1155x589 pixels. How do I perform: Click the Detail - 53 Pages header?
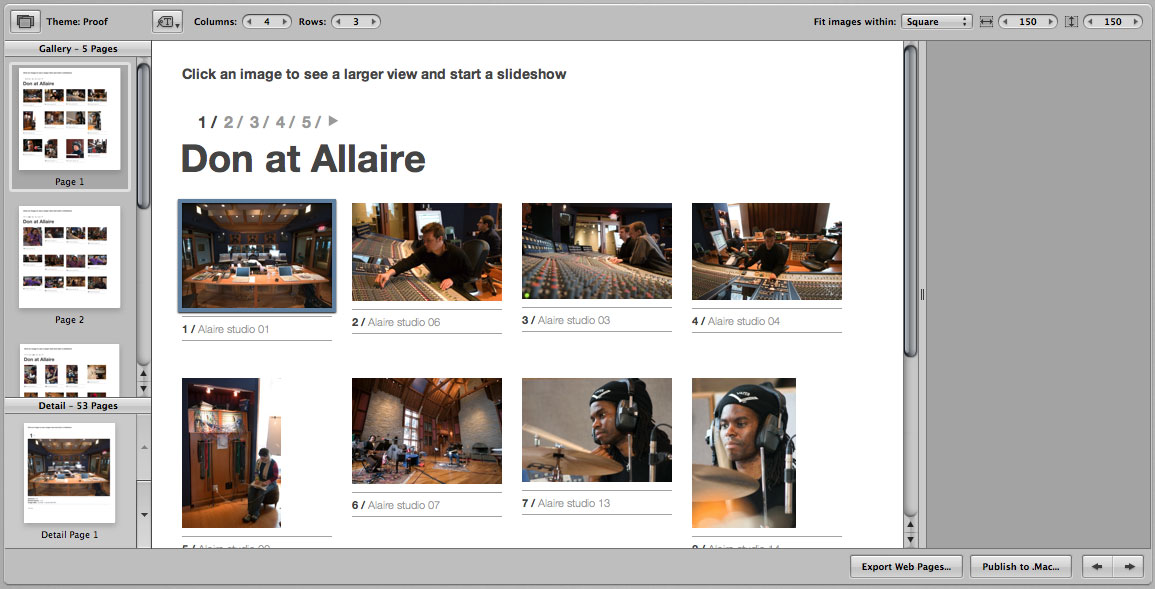(78, 406)
